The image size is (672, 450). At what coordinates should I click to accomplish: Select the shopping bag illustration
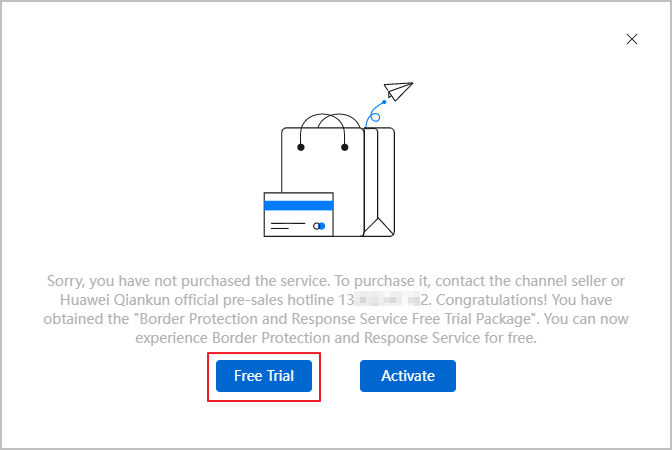click(338, 175)
